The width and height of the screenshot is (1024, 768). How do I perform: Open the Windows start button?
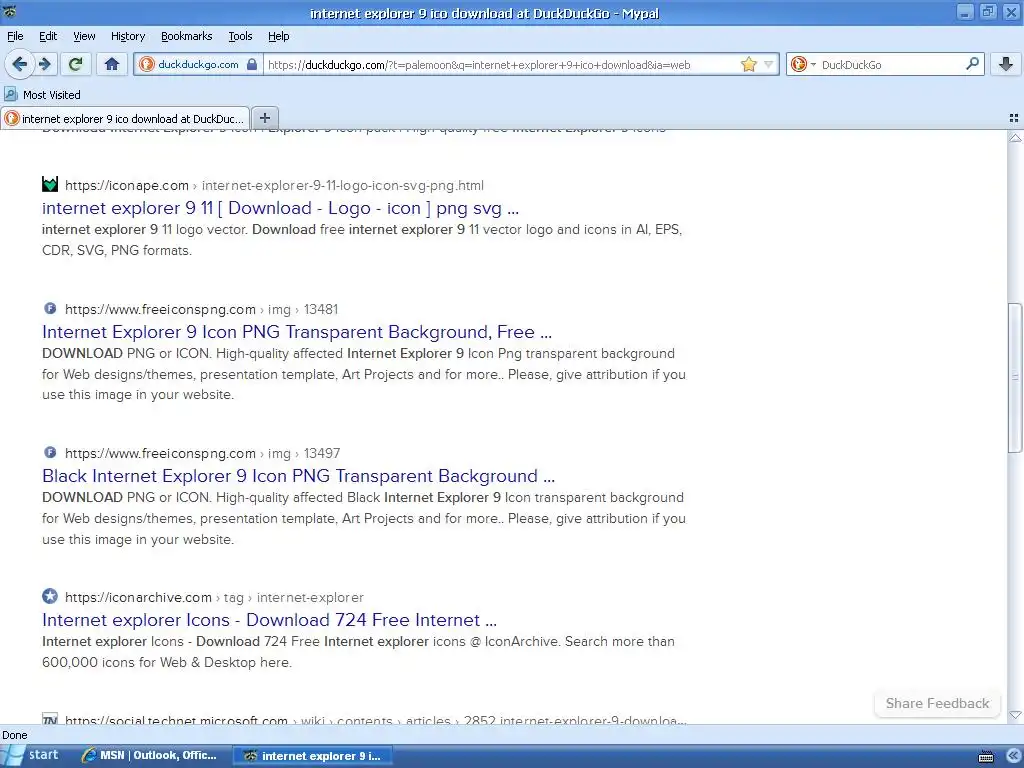[31, 756]
